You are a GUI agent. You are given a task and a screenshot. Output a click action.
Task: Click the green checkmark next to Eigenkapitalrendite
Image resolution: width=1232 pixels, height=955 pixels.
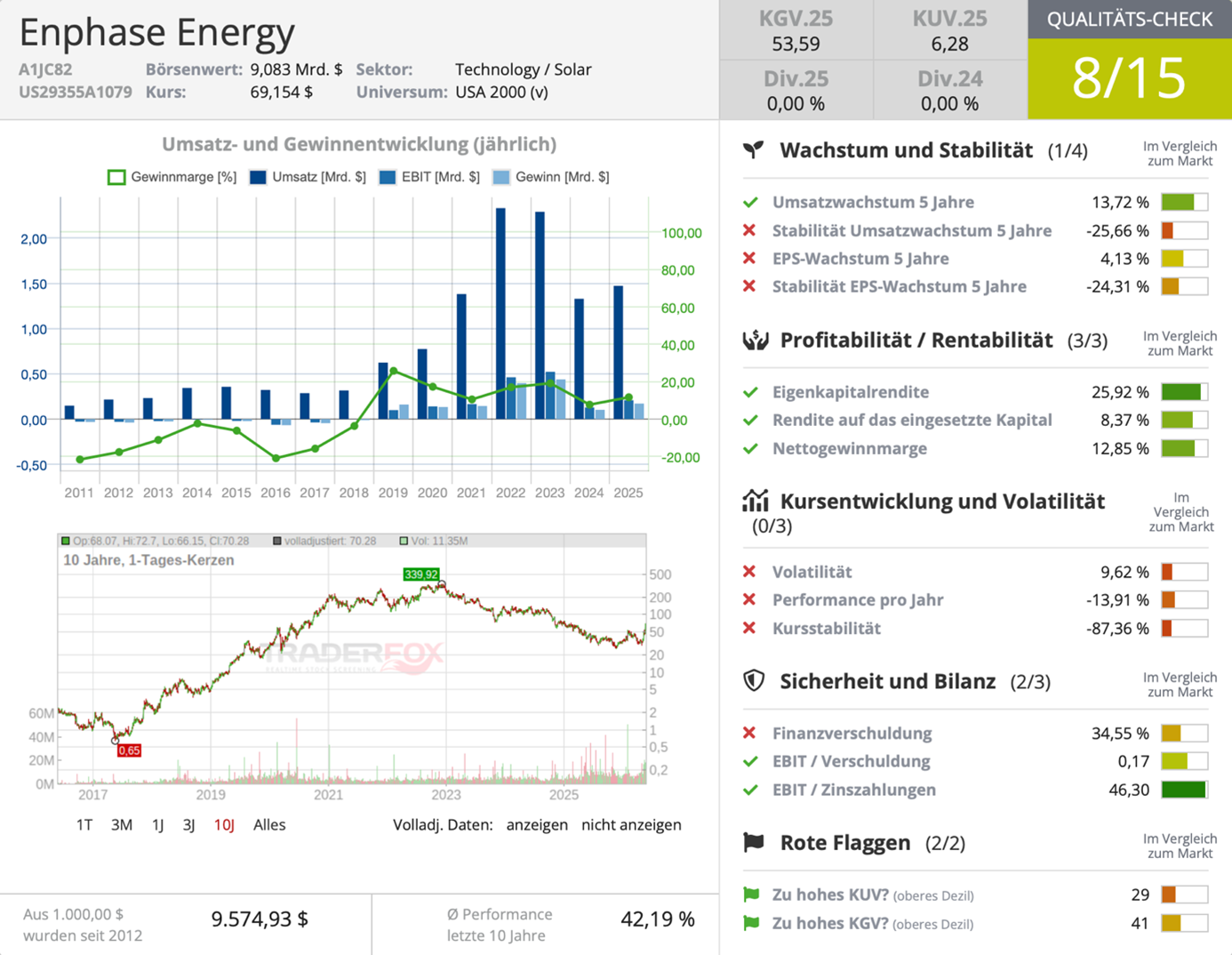(x=750, y=392)
